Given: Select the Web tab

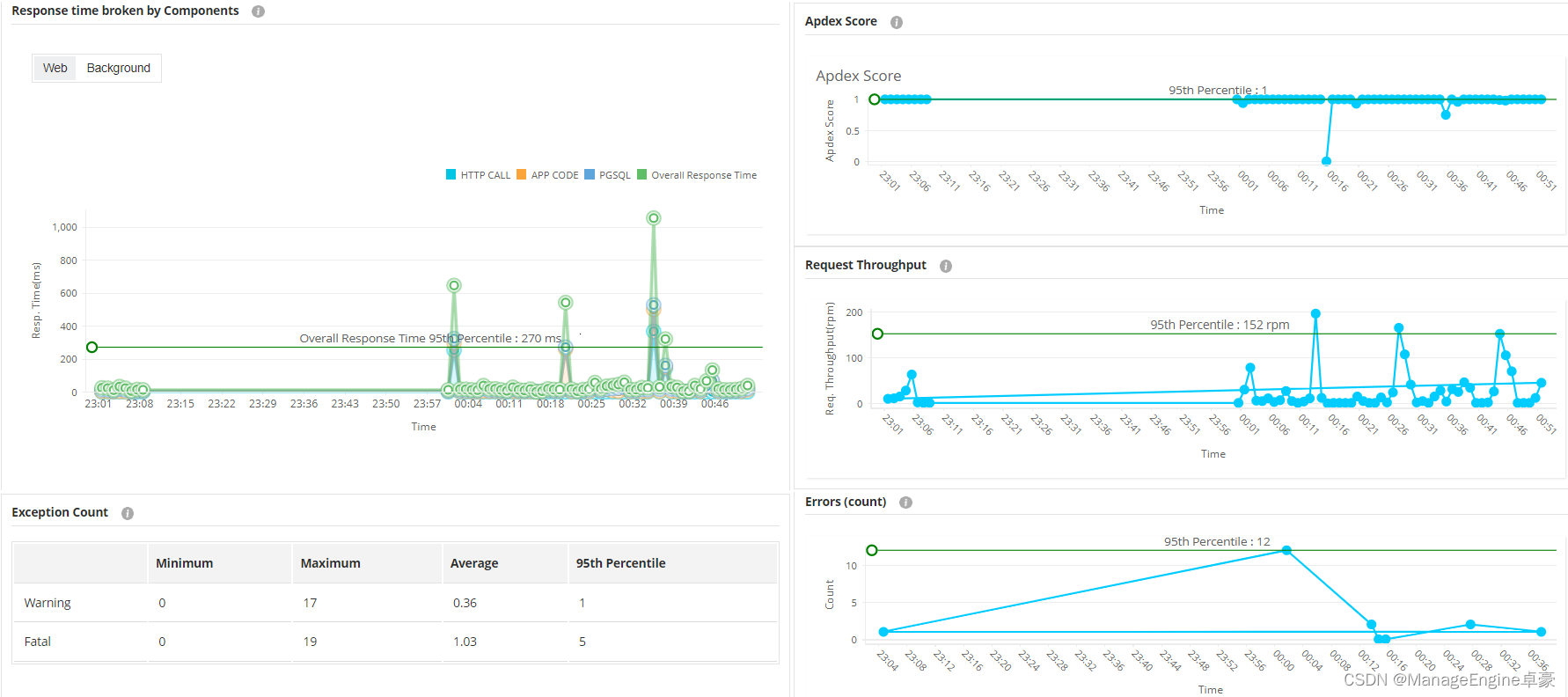Looking at the screenshot, I should point(55,68).
